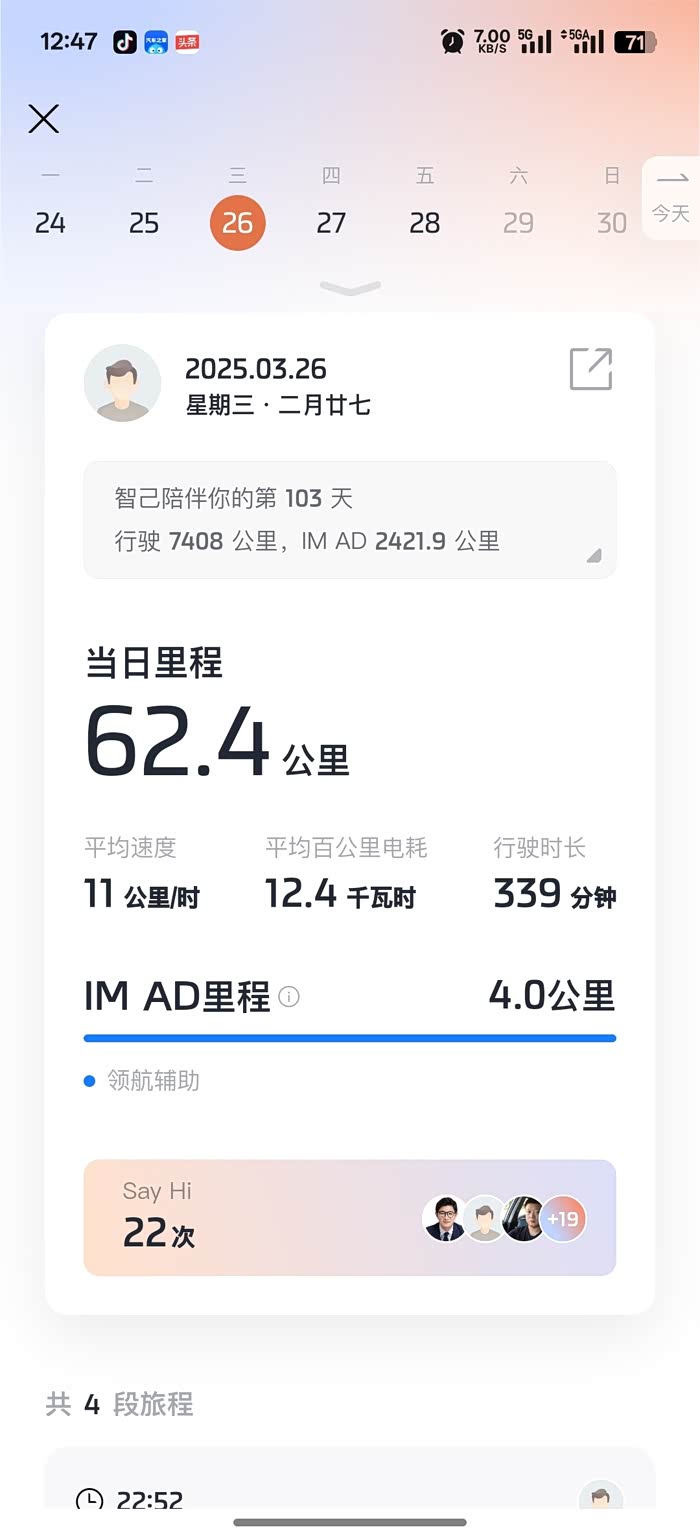Select Sunday 30 in the week strip
Image resolution: width=700 pixels, height=1540 pixels.
tap(612, 222)
